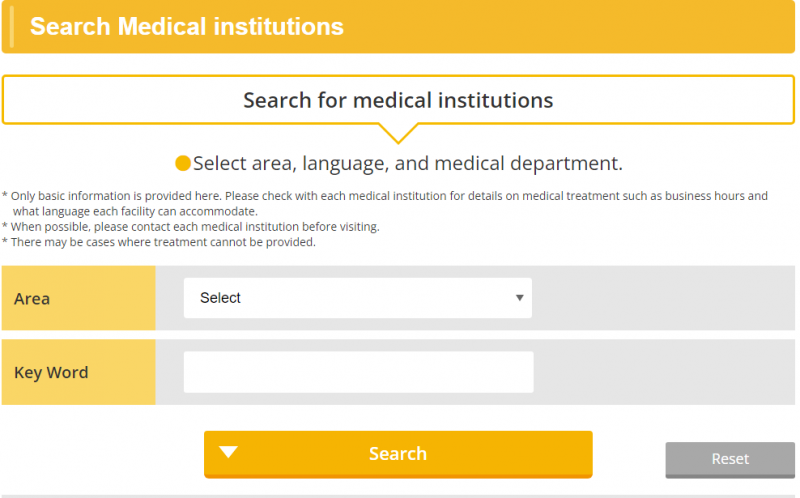Click the 'Select' placeholder text in Area
The height and width of the screenshot is (498, 800).
pyautogui.click(x=221, y=298)
